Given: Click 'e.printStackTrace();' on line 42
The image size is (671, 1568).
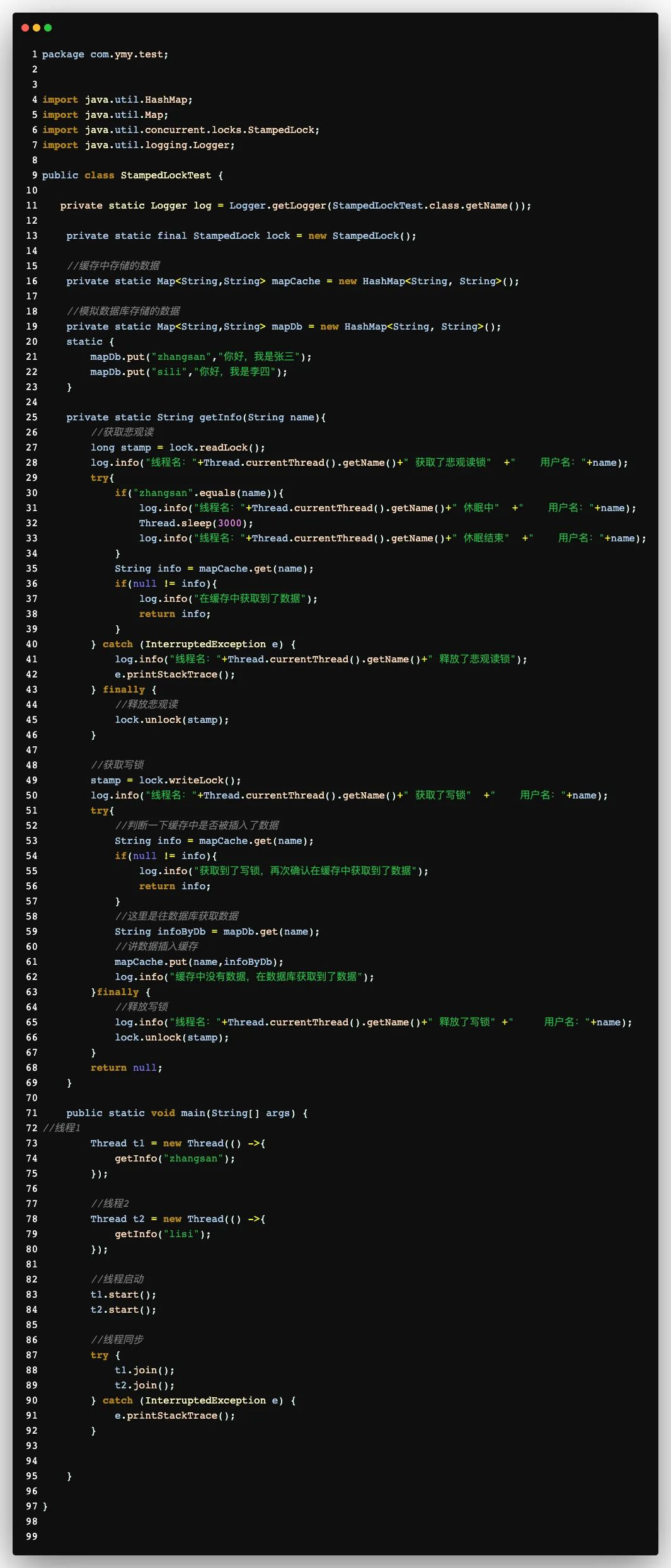Looking at the screenshot, I should (175, 674).
